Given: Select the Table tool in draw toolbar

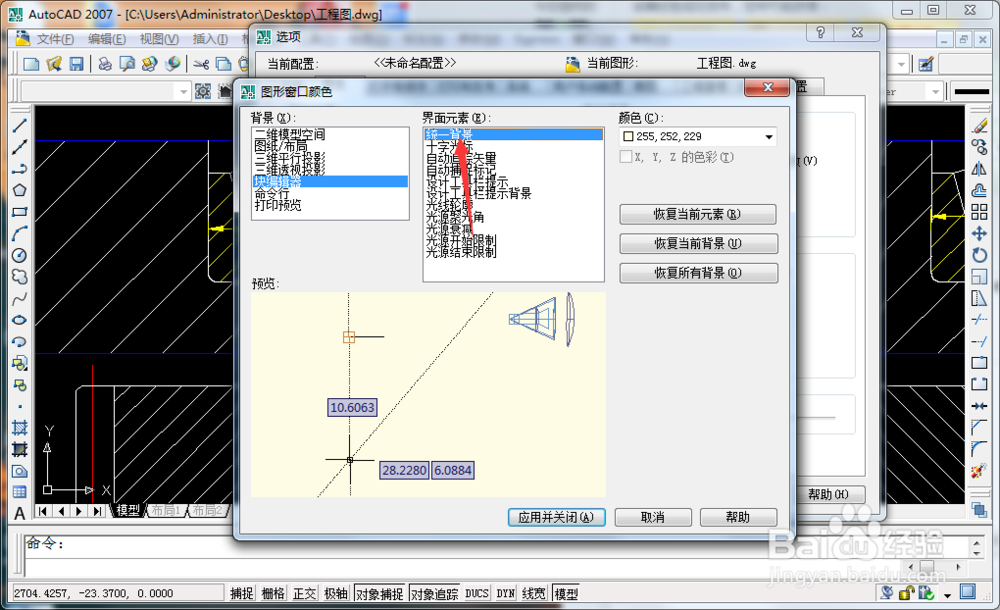Looking at the screenshot, I should [x=20, y=493].
